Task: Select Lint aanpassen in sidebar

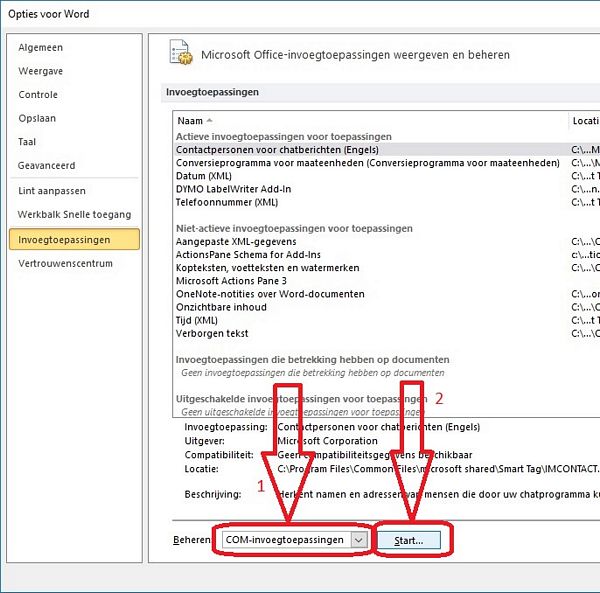Action: point(52,191)
